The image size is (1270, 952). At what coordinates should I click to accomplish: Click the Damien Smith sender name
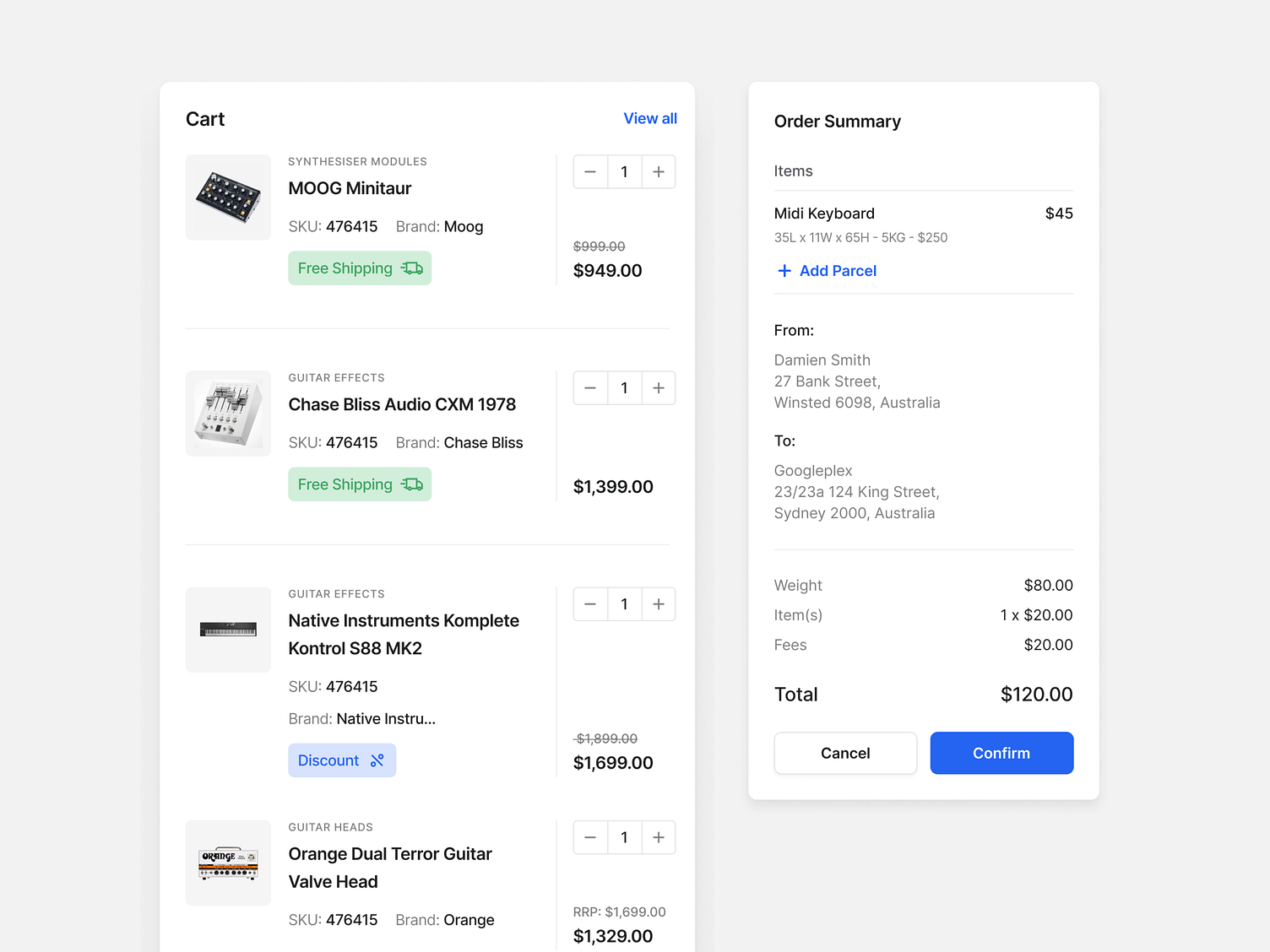coord(822,360)
